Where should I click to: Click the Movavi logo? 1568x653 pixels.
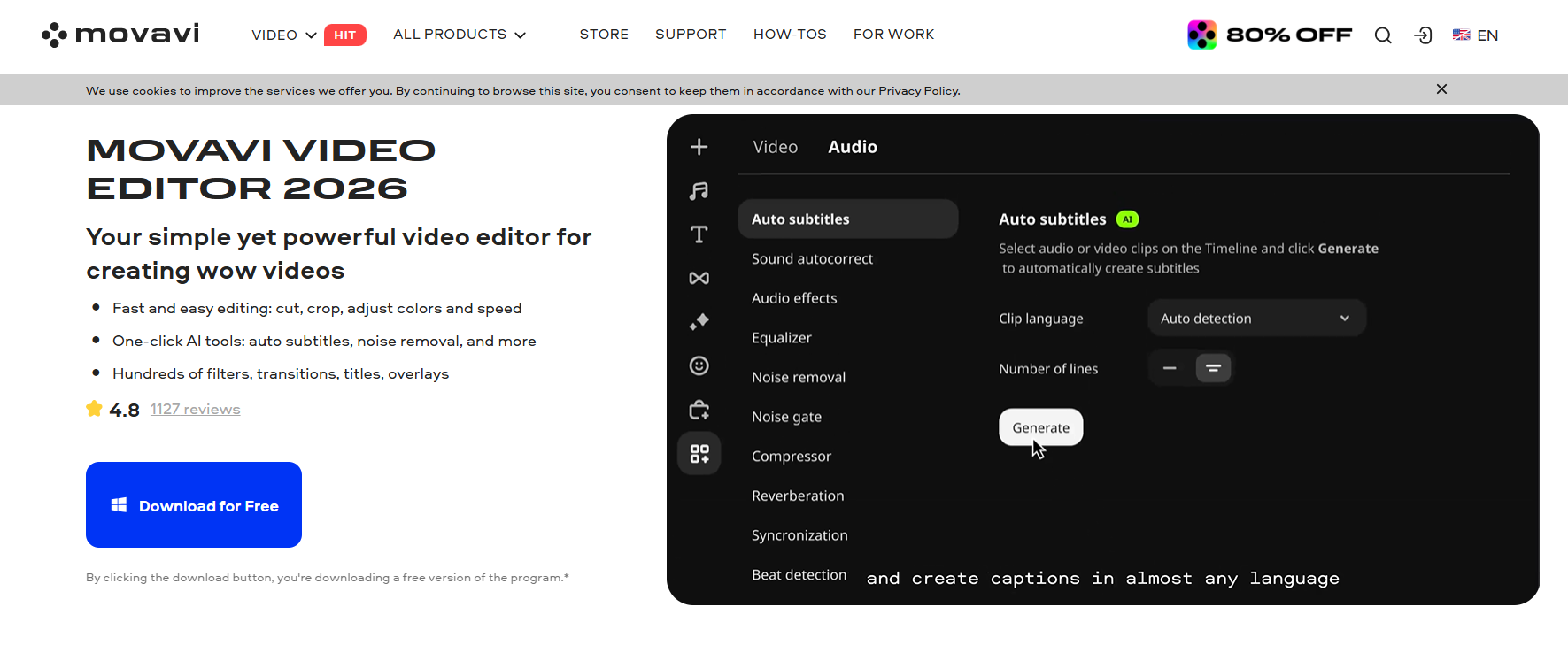tap(120, 35)
